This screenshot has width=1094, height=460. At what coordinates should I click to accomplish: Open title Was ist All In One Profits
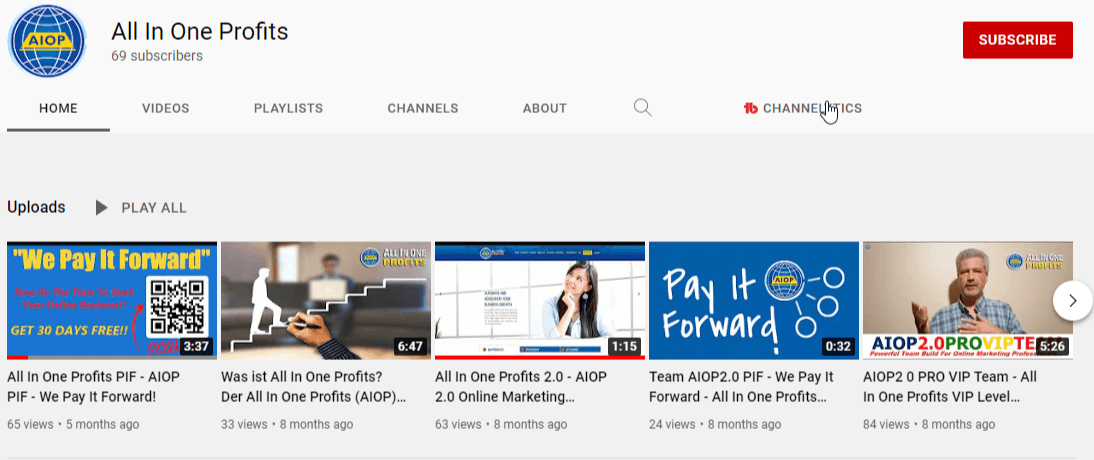[313, 387]
